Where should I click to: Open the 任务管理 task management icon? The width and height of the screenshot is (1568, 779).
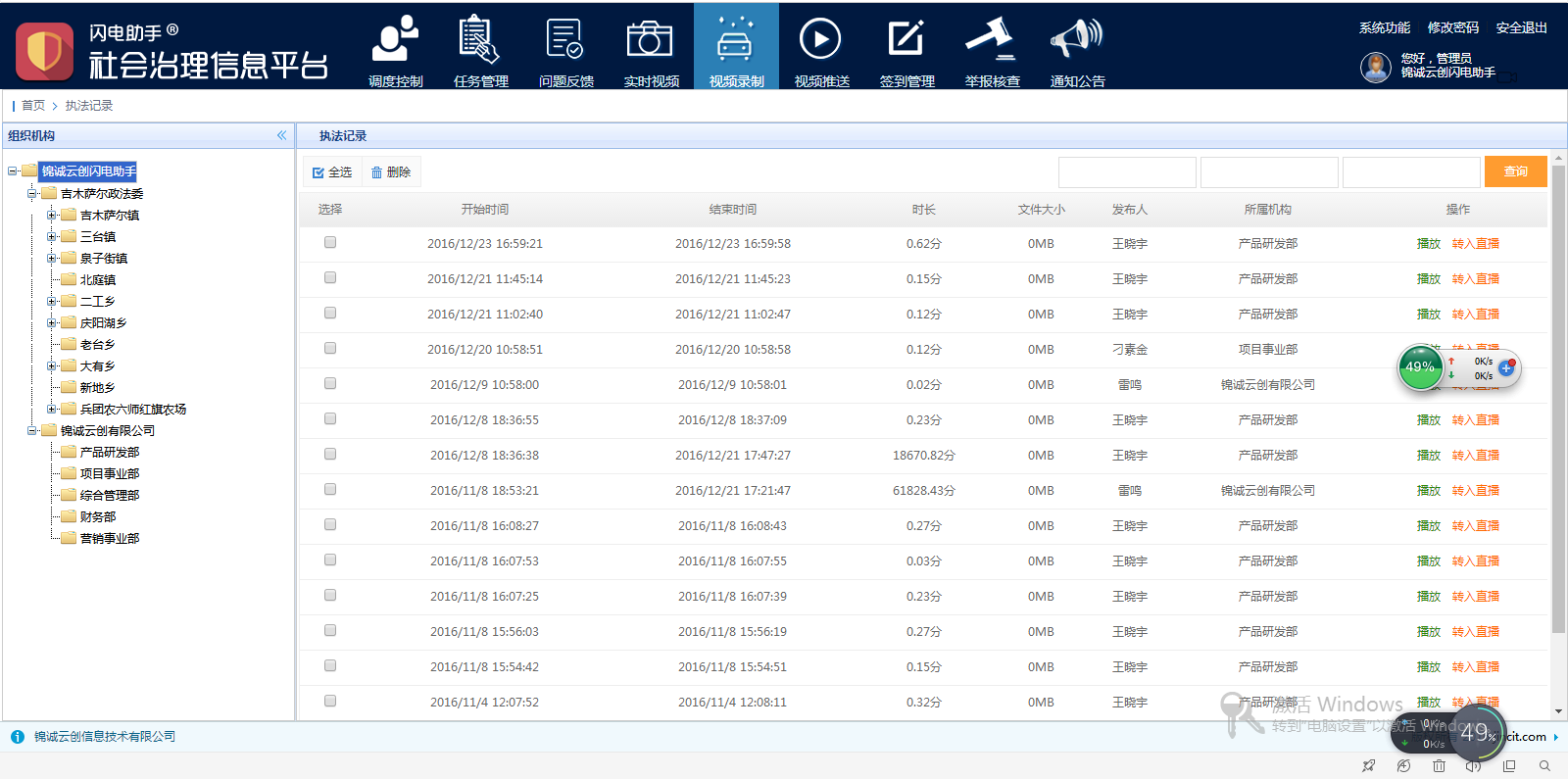[x=480, y=41]
